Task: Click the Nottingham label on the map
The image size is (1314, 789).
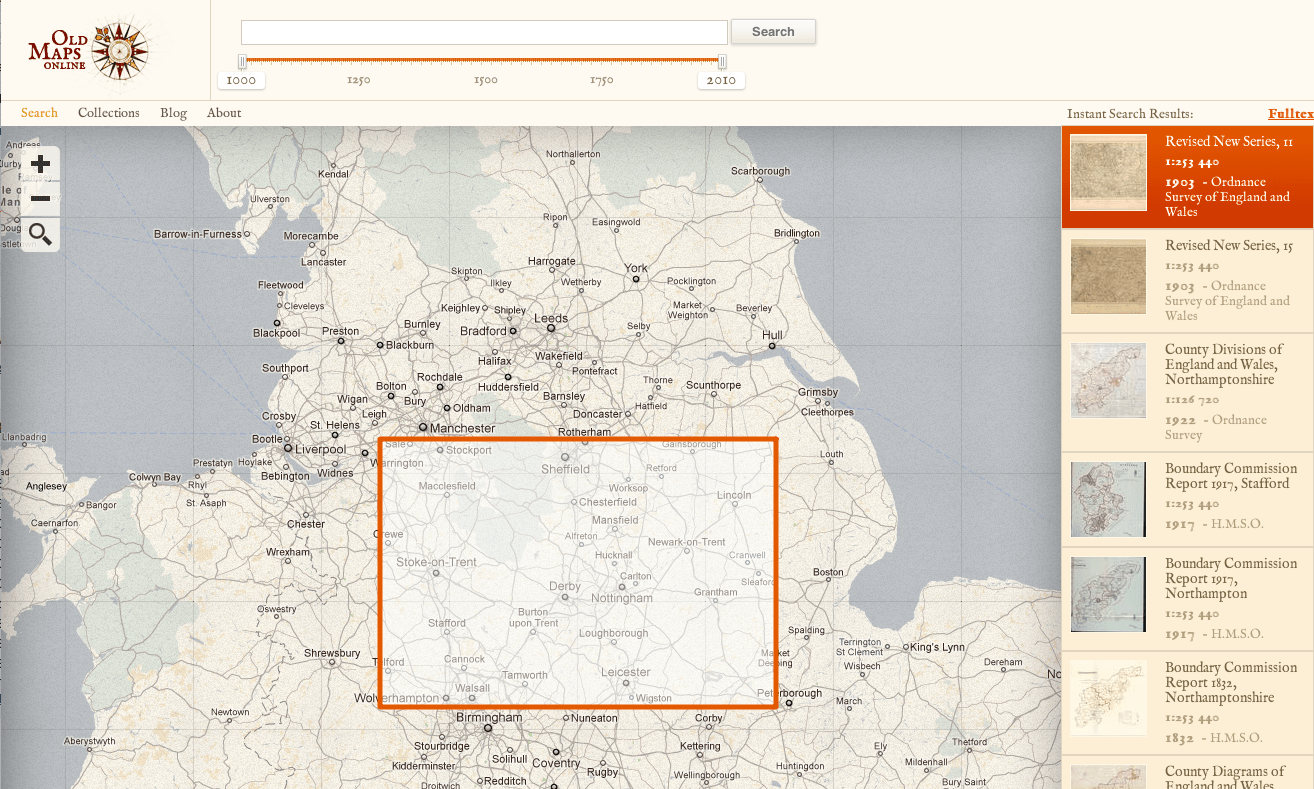Action: [x=622, y=598]
